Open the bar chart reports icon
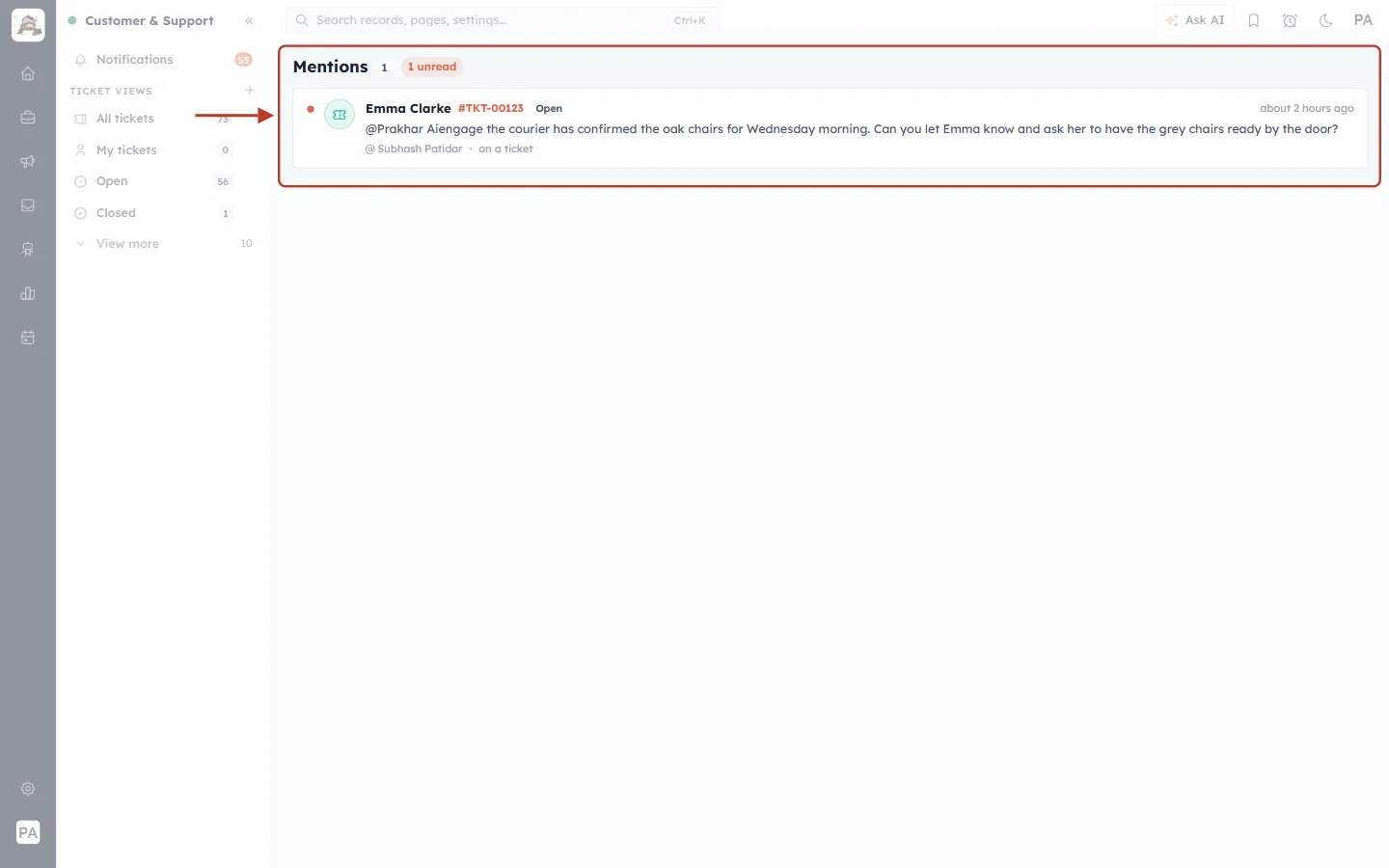Viewport: 1389px width, 868px height. coord(28,293)
